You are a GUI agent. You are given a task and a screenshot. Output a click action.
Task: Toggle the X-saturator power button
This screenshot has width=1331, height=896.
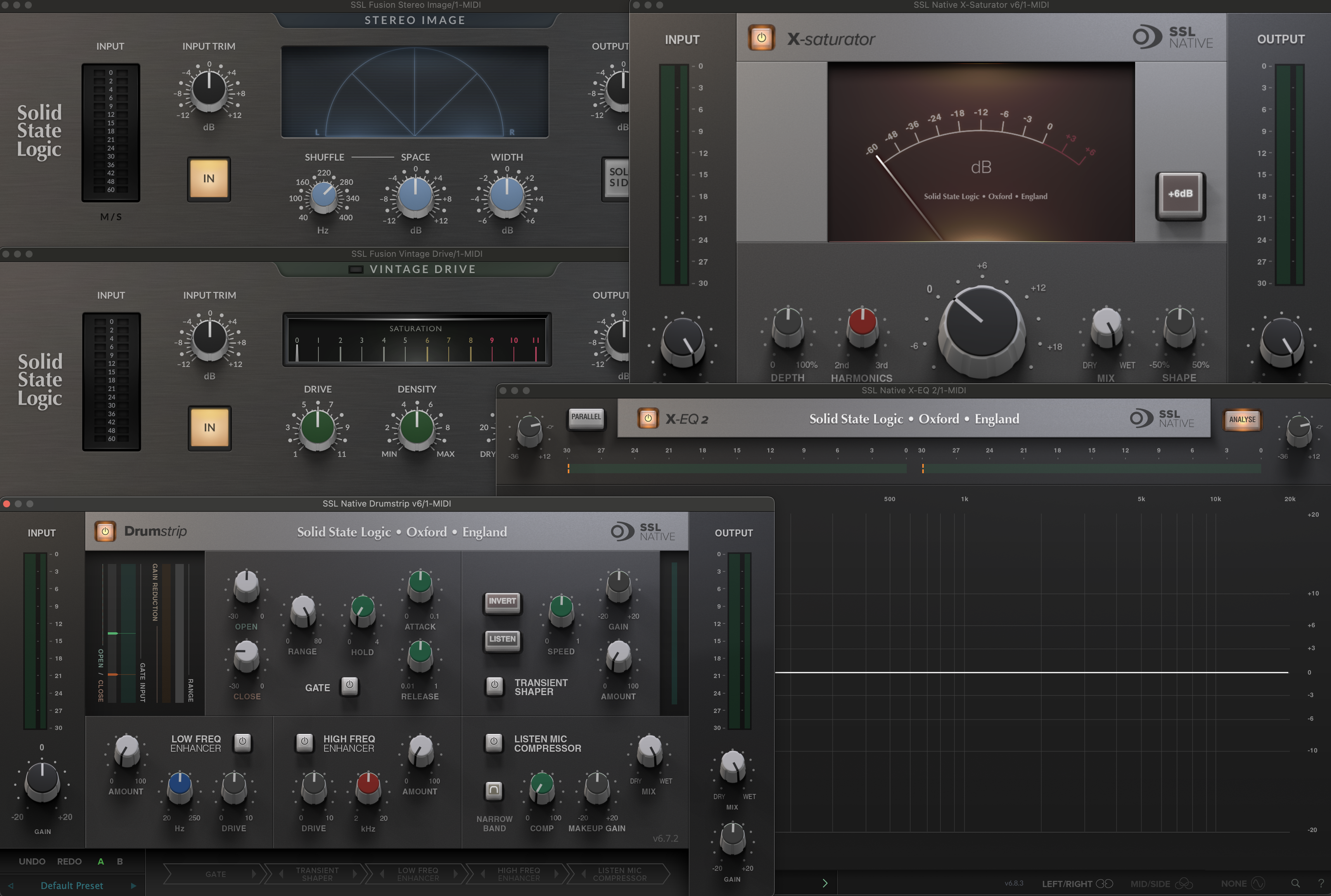pyautogui.click(x=761, y=38)
